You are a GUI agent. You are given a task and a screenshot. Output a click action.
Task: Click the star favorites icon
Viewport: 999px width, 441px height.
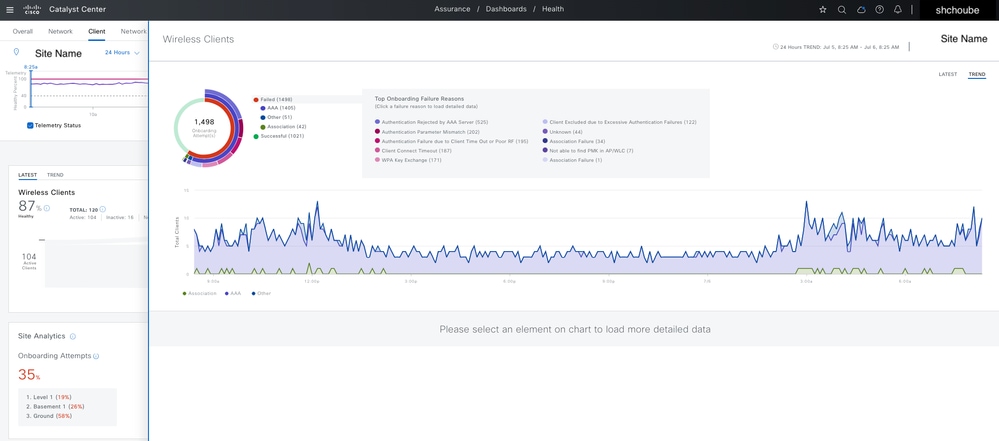click(823, 10)
